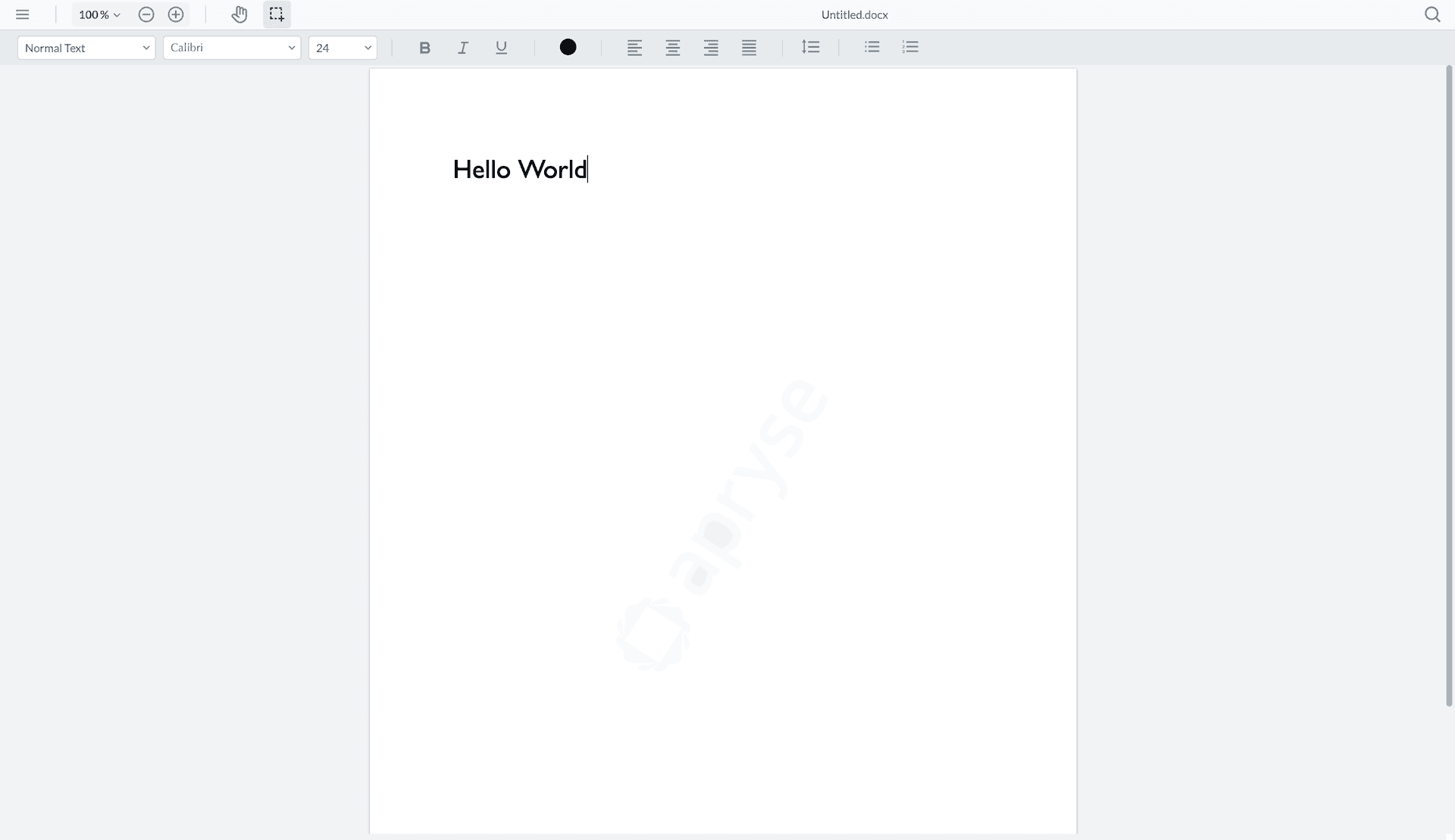
Task: Toggle italic formatting
Action: click(x=462, y=47)
